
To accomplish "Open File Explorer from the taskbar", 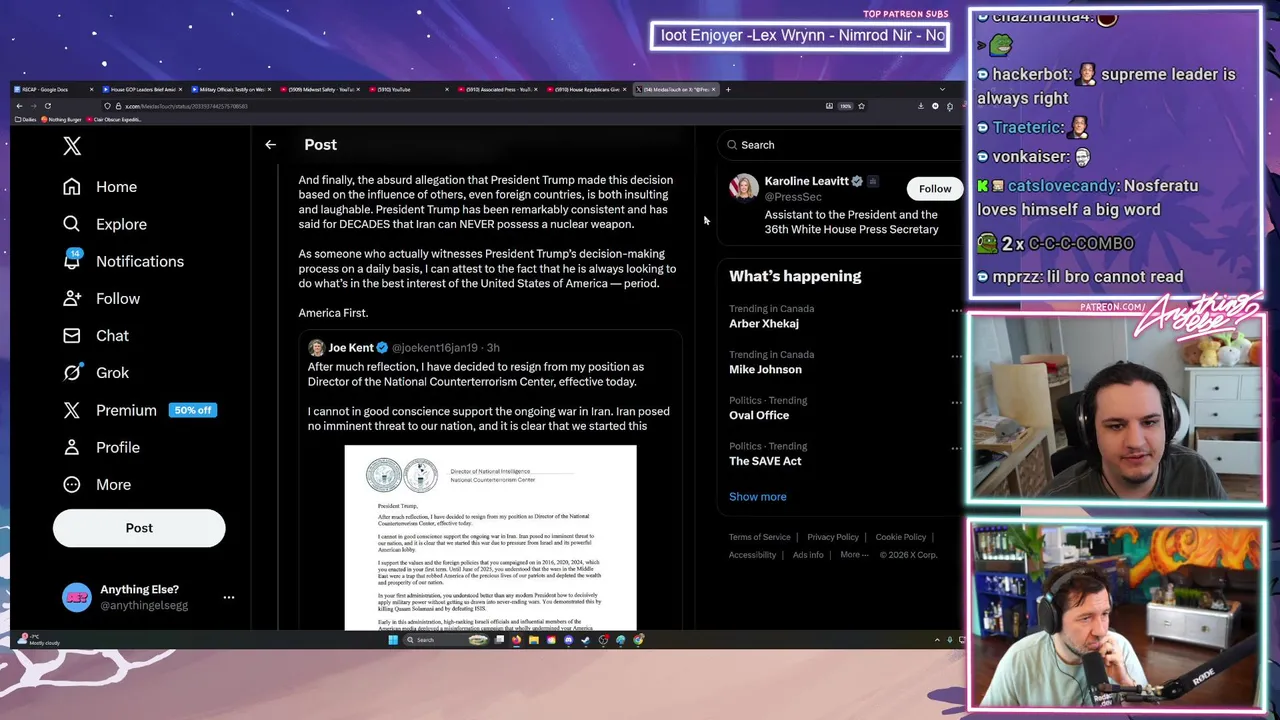I will coord(534,640).
